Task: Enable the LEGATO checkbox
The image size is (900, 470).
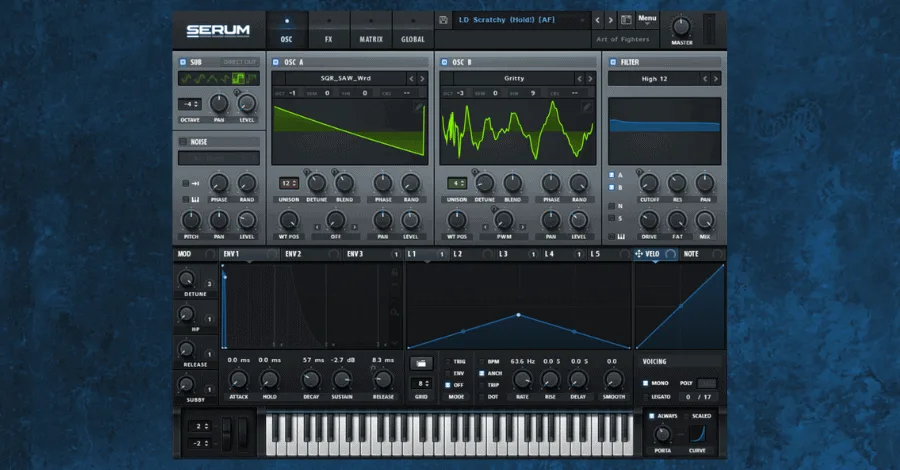Action: click(x=646, y=397)
